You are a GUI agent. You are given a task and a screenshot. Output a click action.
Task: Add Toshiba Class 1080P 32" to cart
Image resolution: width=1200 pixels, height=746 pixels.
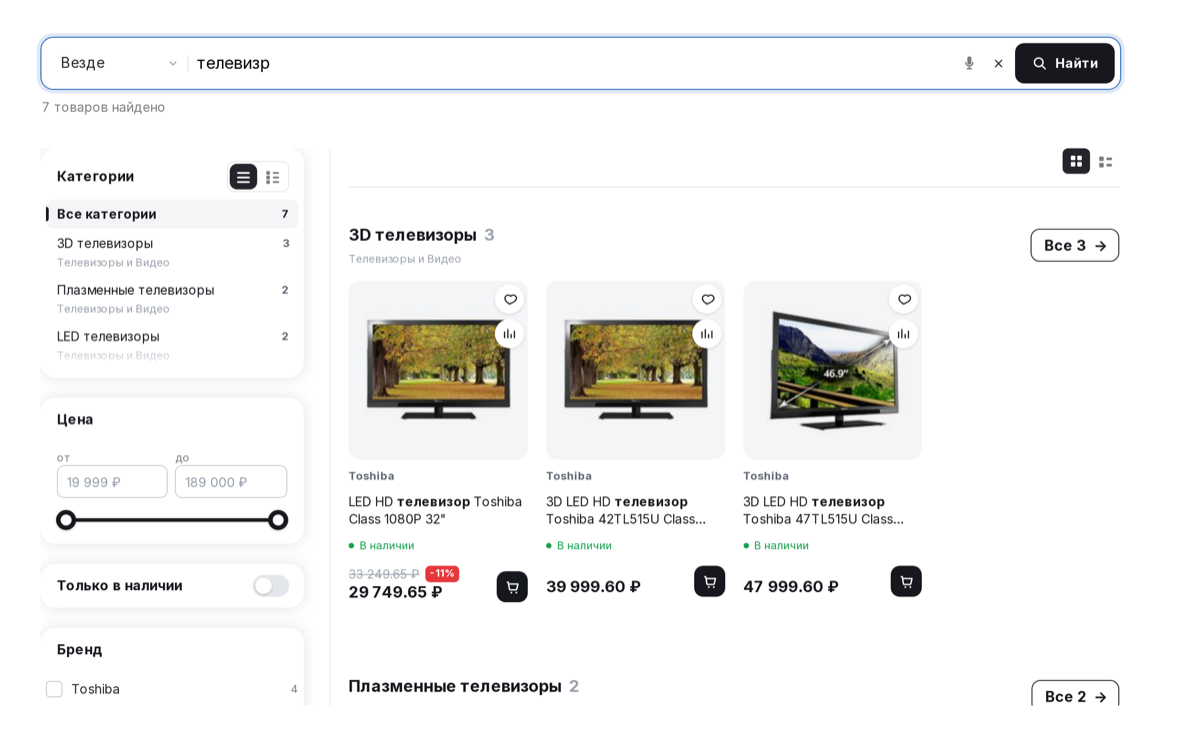pos(512,587)
